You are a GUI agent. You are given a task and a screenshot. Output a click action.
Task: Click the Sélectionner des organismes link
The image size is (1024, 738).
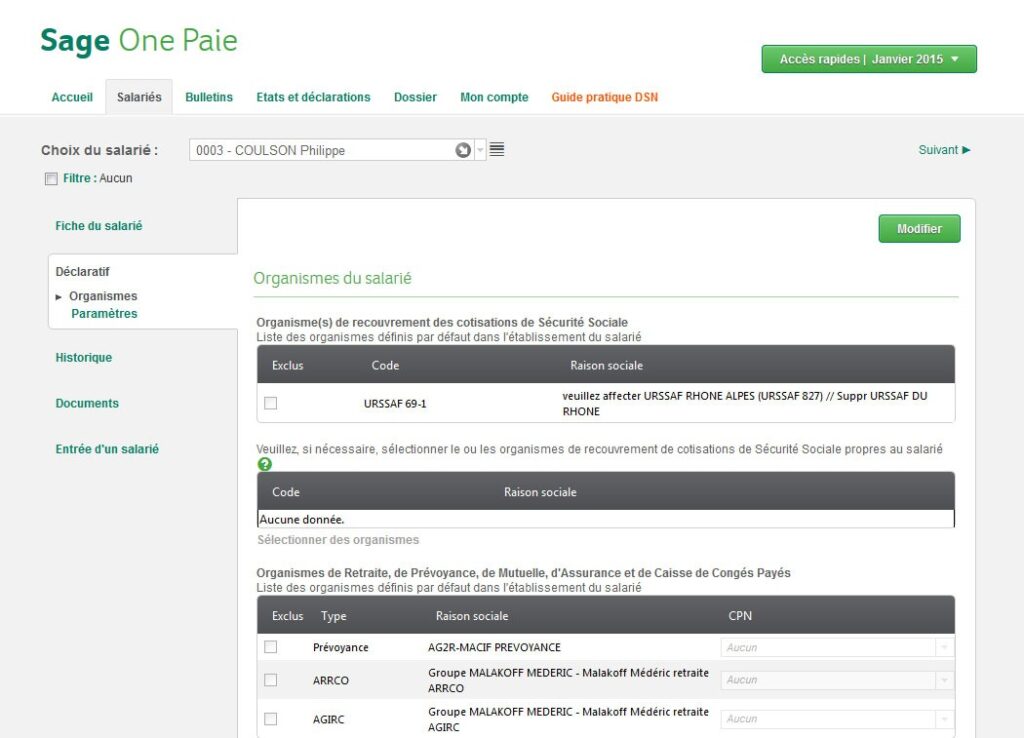338,540
